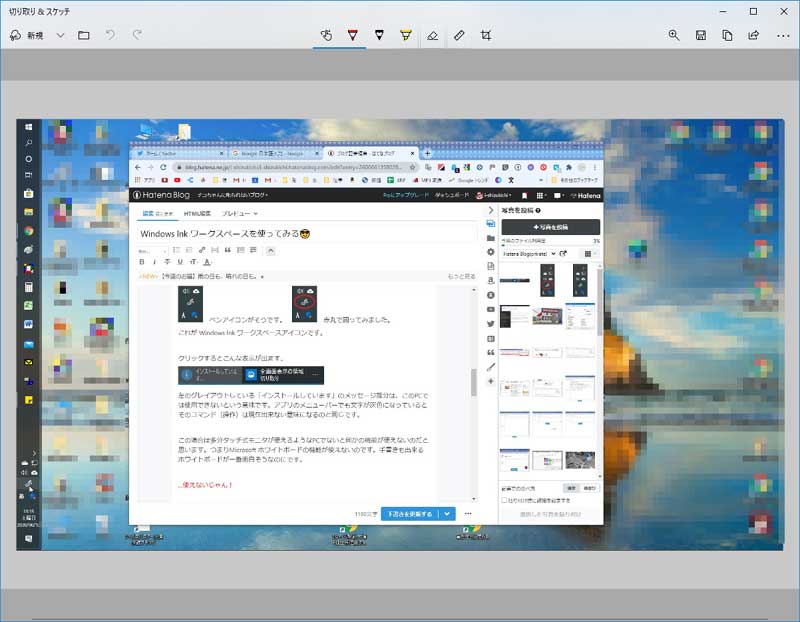Save the snip with the floppy icon
800x622 pixels.
(x=701, y=35)
